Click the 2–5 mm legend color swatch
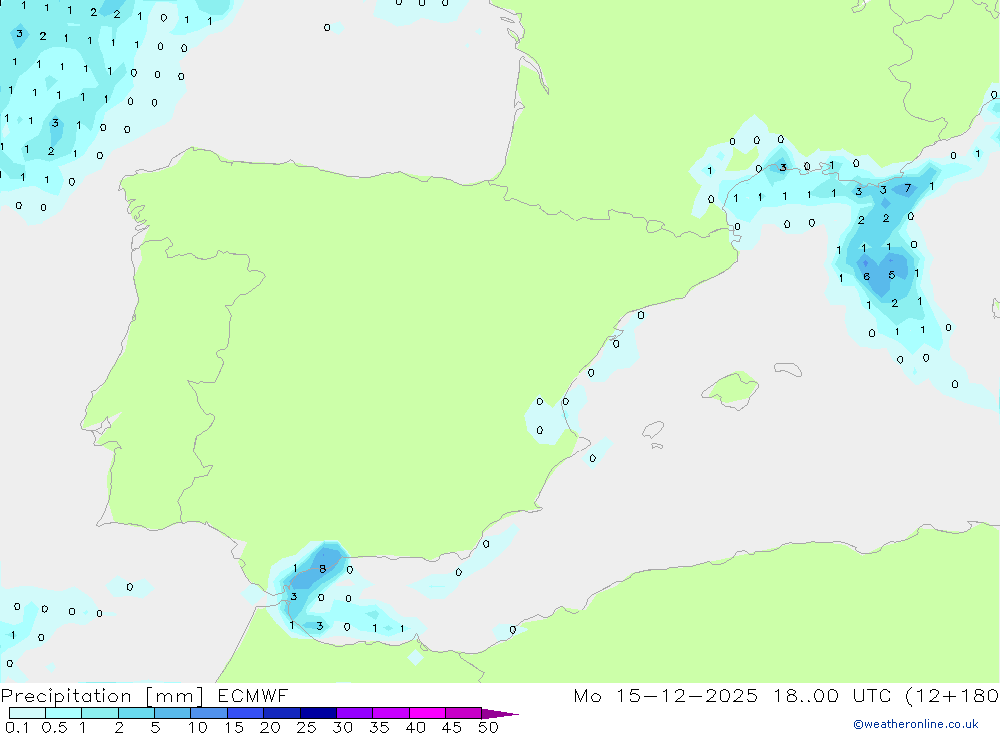Screen dimensions: 1000x733 pos(136,713)
